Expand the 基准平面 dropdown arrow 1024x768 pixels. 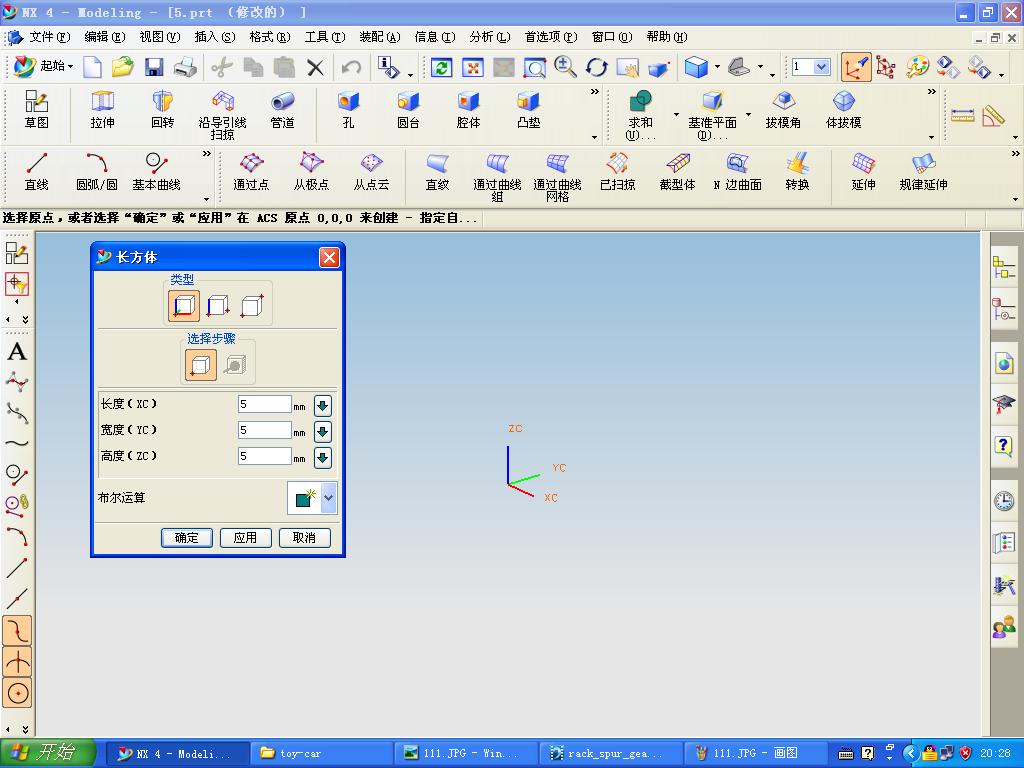tap(748, 115)
